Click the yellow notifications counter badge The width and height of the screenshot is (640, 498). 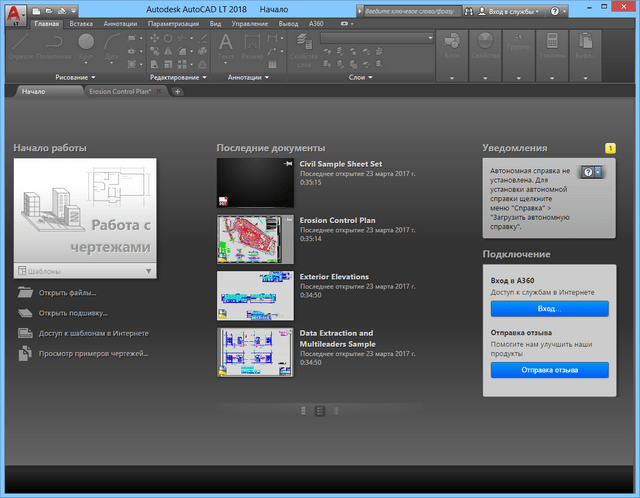pos(610,148)
